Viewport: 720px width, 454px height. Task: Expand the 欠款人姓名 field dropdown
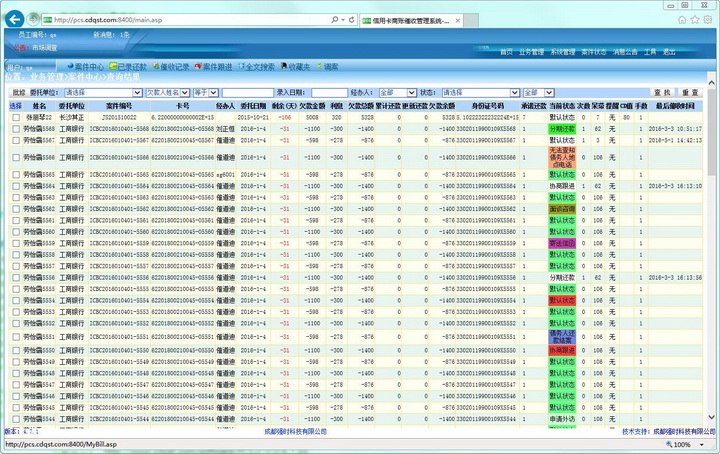pyautogui.click(x=185, y=93)
